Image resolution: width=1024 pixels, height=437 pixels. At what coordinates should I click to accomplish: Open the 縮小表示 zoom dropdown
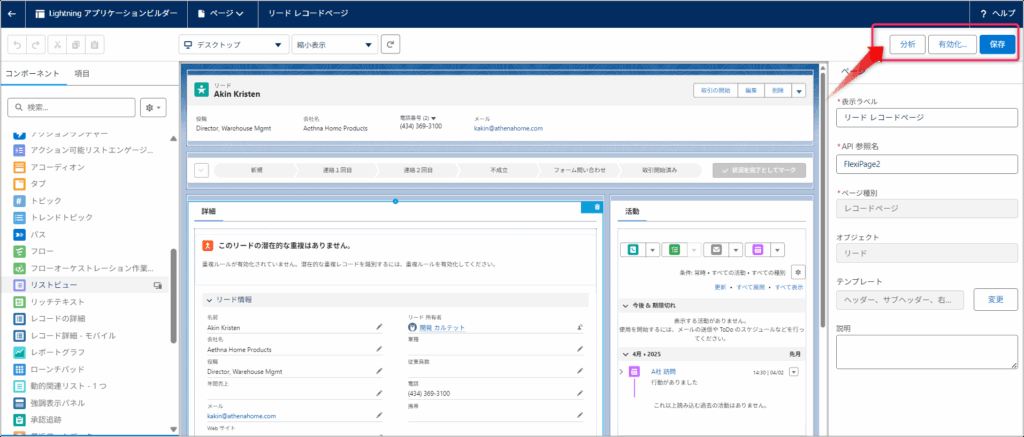(334, 45)
